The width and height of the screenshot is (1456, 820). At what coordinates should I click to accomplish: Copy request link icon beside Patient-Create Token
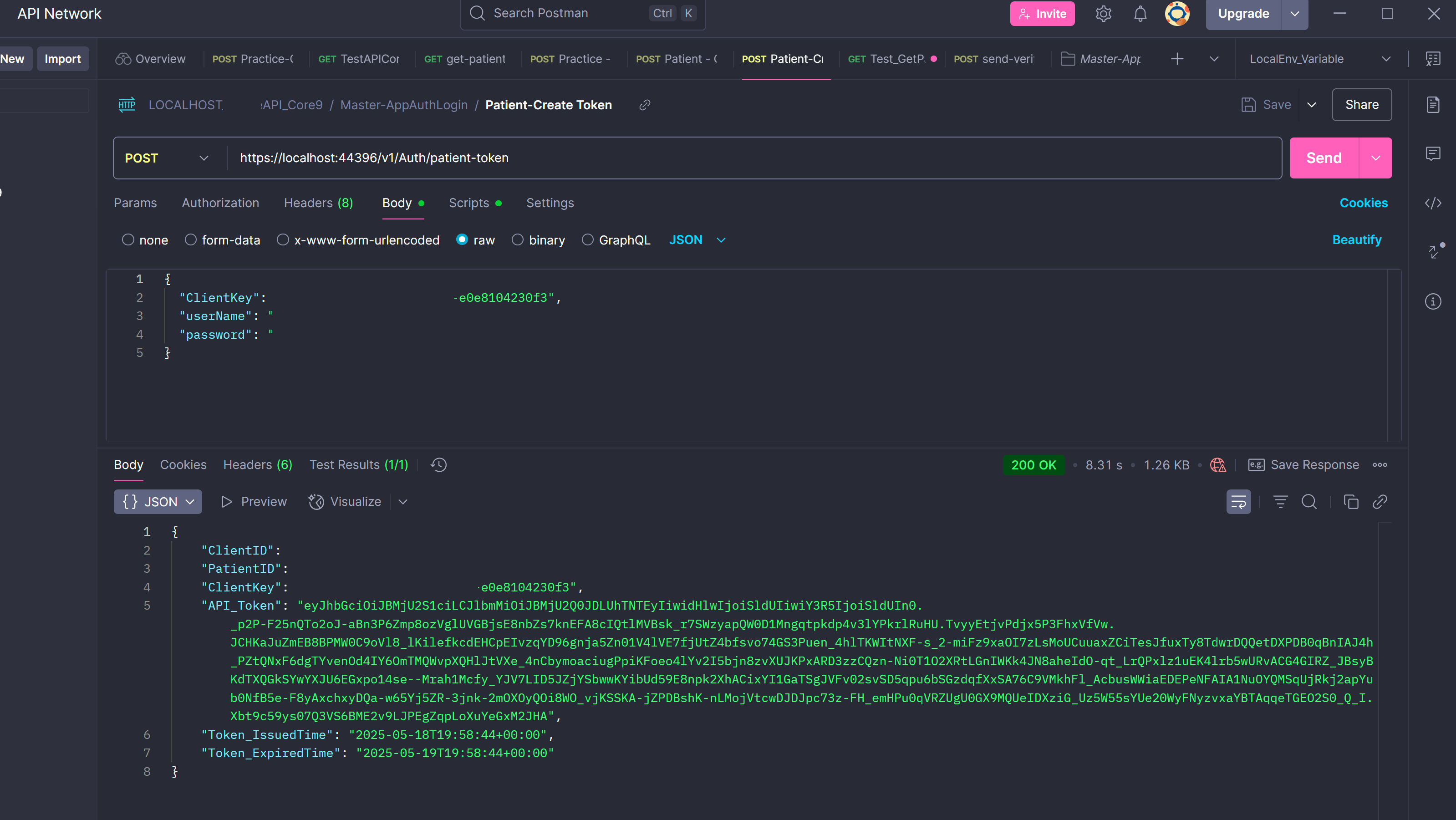coord(645,105)
